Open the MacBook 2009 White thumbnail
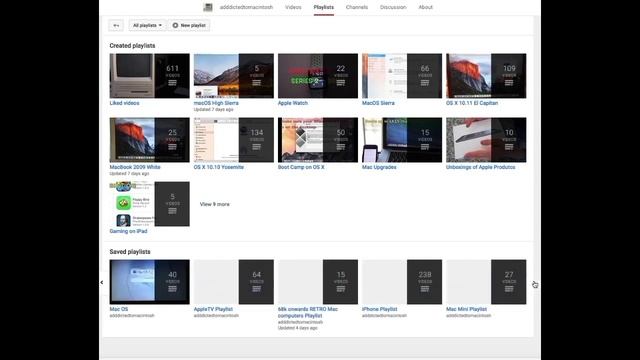This screenshot has width=640, height=360. pyautogui.click(x=149, y=140)
